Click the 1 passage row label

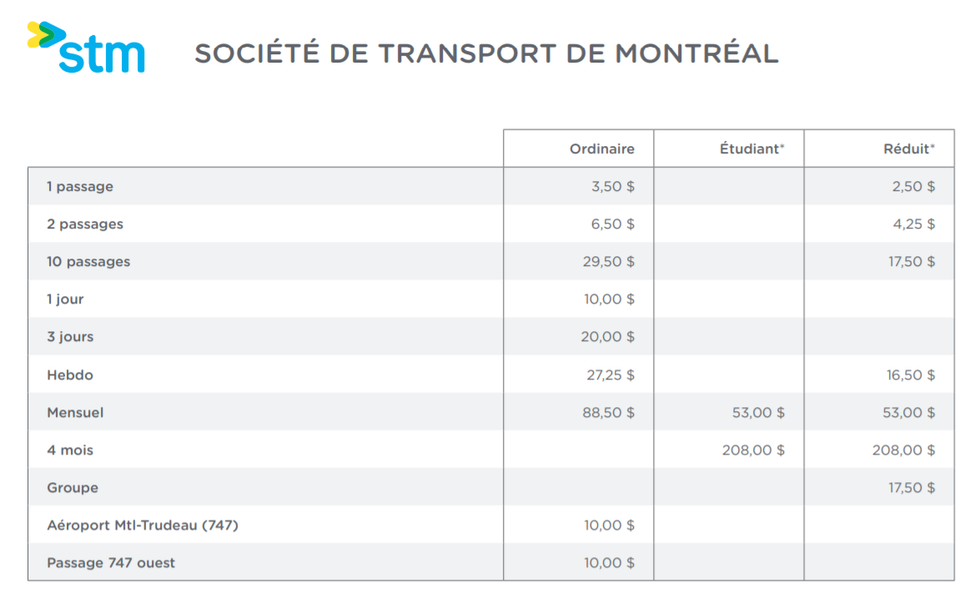pyautogui.click(x=80, y=187)
